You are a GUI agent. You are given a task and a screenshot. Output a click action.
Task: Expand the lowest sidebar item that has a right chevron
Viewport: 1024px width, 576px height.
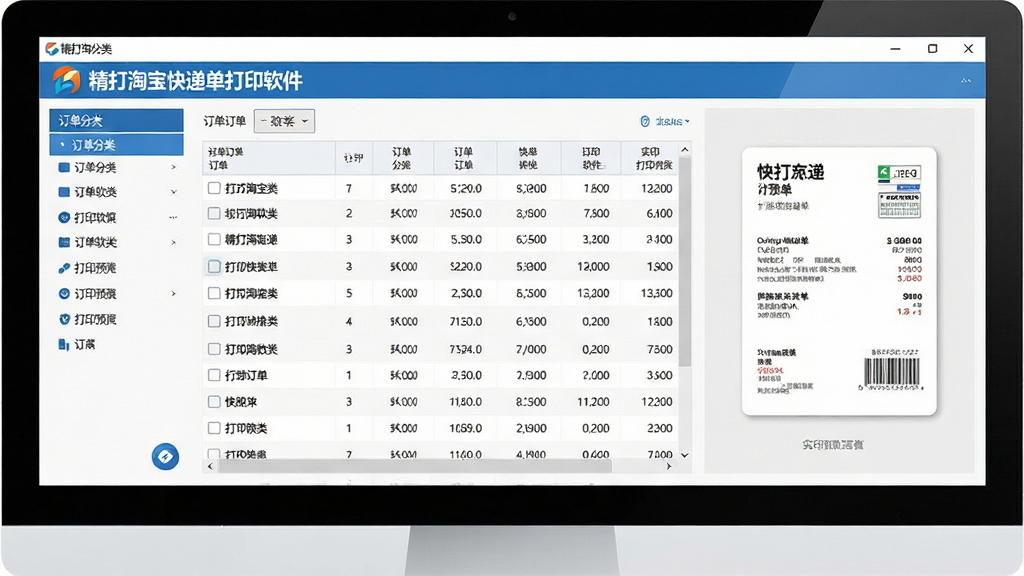173,294
